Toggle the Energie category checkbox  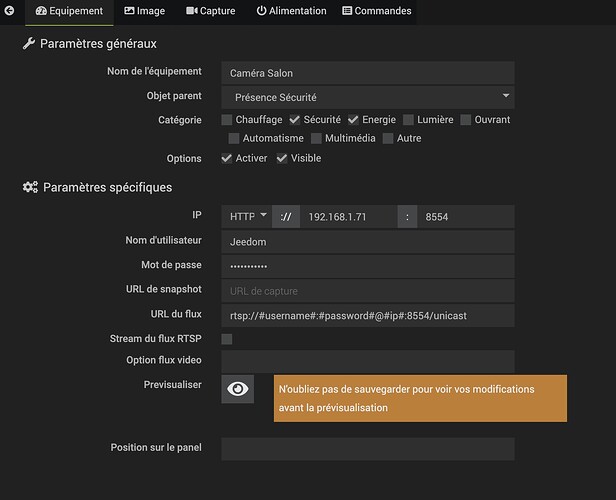(353, 120)
